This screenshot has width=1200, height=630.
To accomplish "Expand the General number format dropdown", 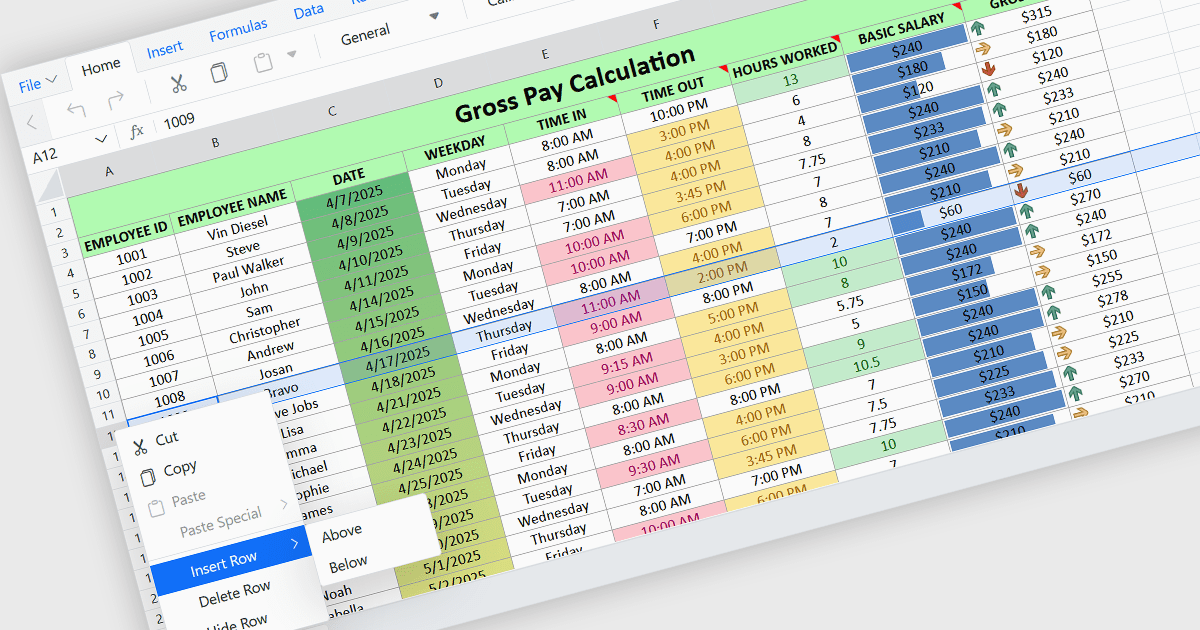I will (x=434, y=16).
